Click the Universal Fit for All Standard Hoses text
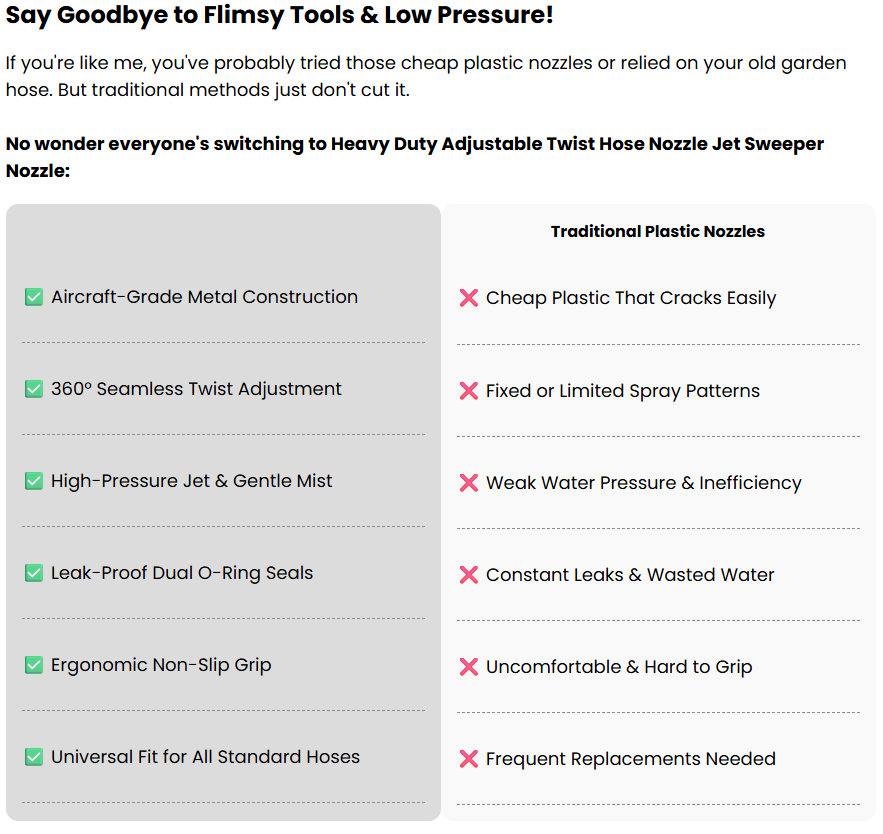This screenshot has height=834, width=883. [x=206, y=757]
